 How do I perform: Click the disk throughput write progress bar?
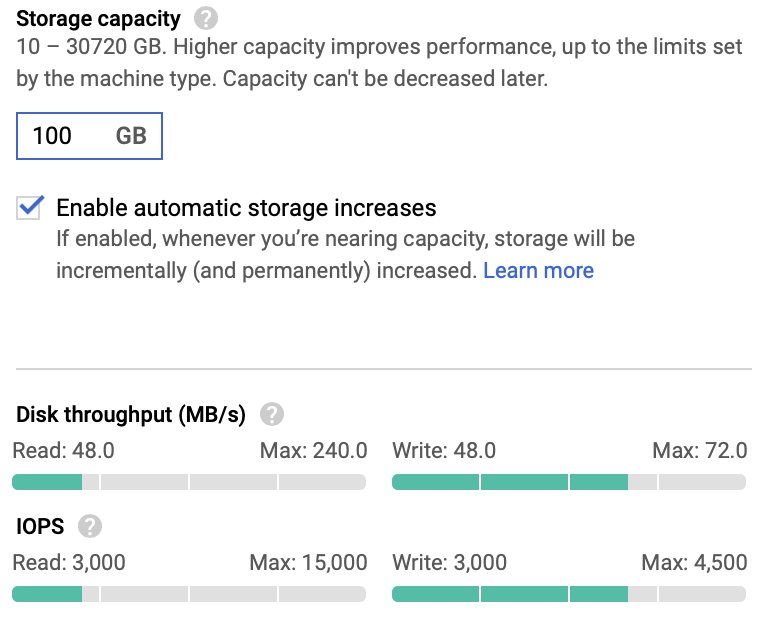pyautogui.click(x=568, y=483)
